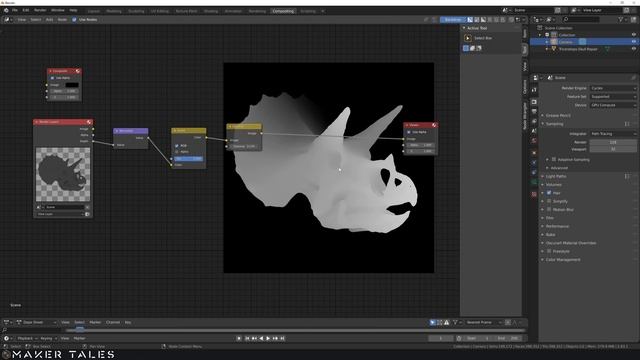Toggle the Simplify checkbox
This screenshot has width=640, height=360.
[x=549, y=201]
